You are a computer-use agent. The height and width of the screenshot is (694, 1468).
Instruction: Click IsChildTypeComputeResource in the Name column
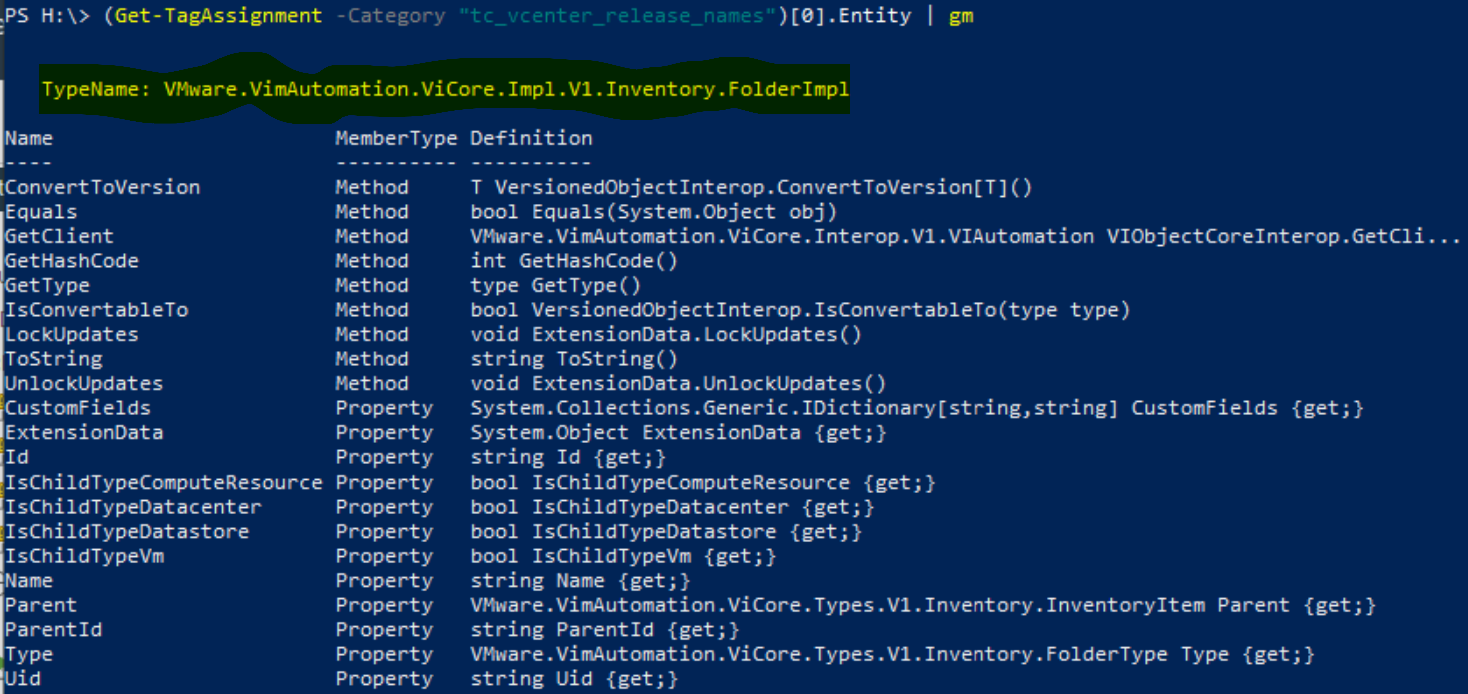tap(164, 482)
